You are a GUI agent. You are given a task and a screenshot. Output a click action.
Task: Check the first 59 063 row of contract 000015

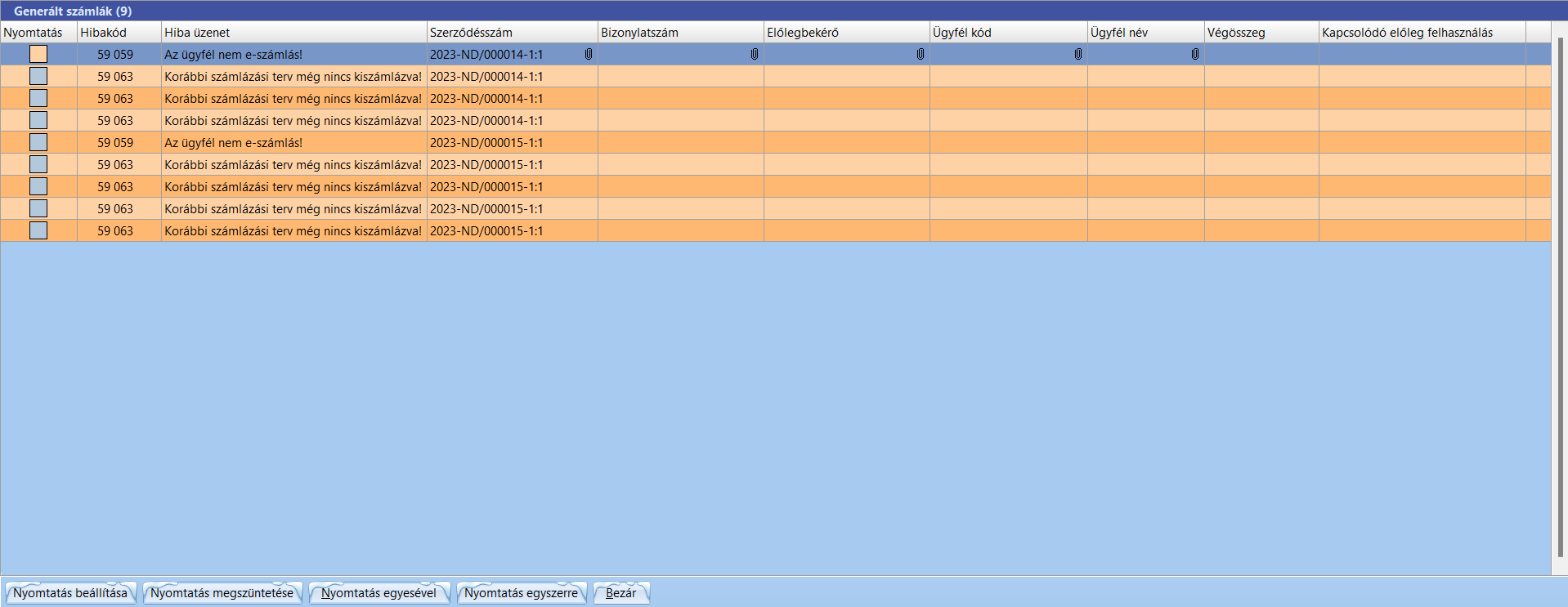click(x=38, y=164)
